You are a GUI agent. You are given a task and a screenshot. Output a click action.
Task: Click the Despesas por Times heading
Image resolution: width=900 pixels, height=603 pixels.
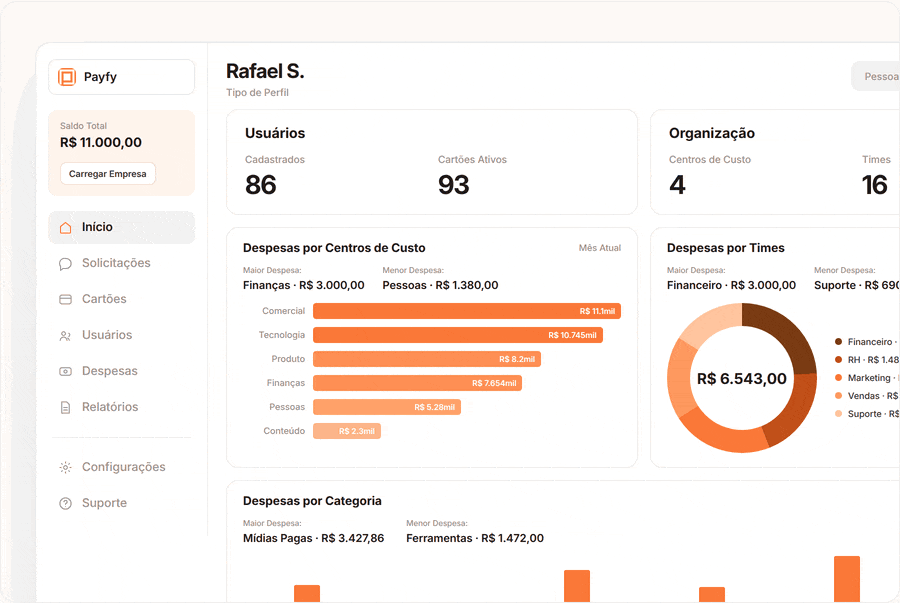tap(726, 248)
